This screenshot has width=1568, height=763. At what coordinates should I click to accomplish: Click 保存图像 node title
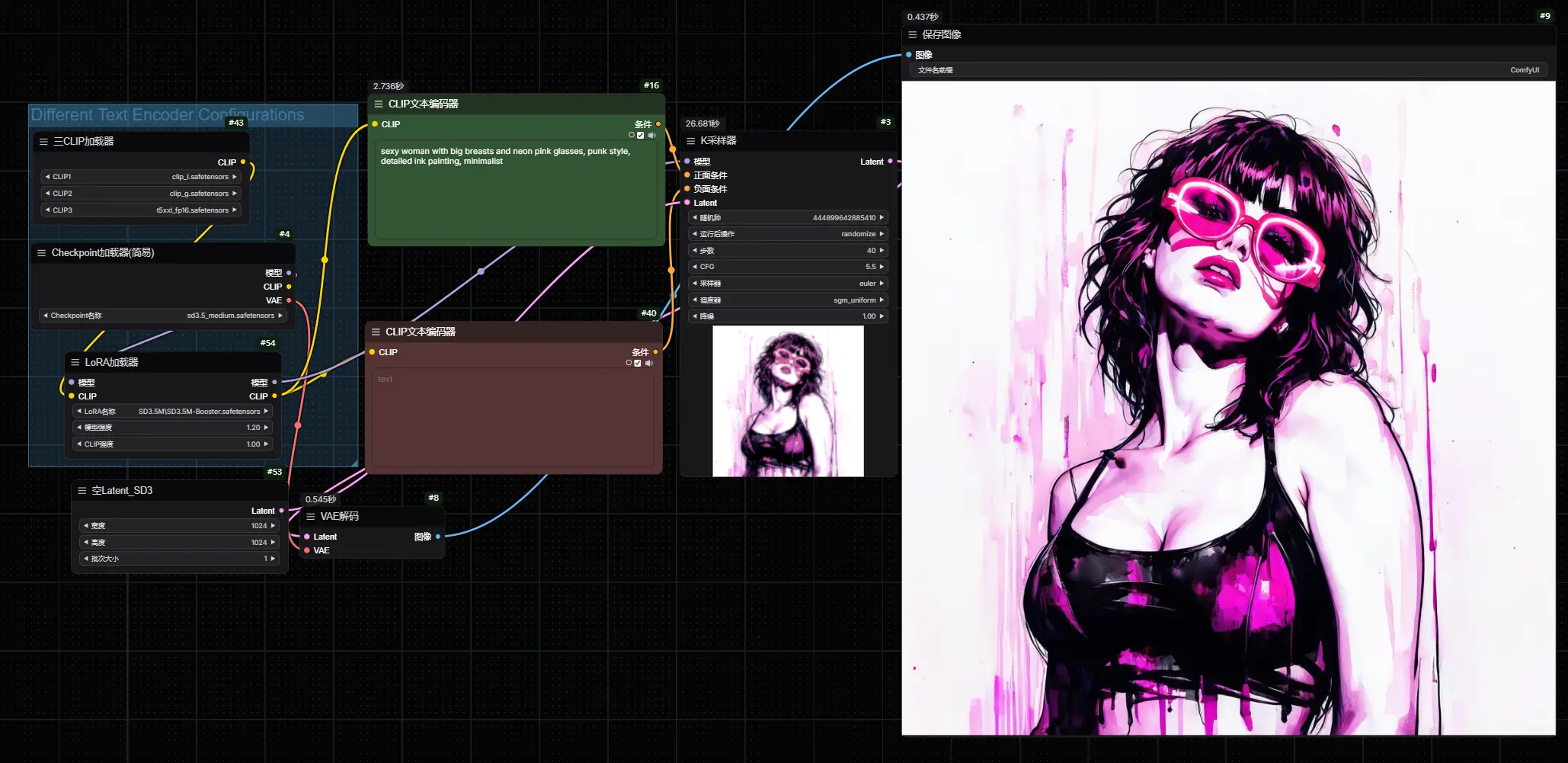[x=942, y=34]
